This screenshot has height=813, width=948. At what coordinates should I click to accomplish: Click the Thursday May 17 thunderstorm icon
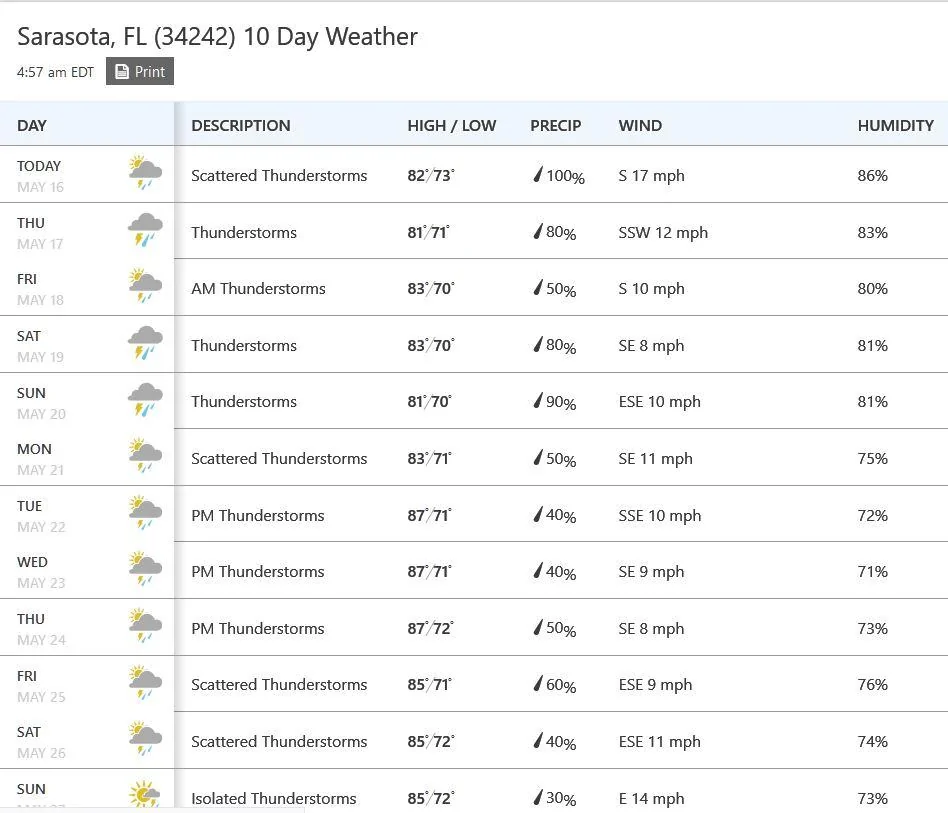[145, 230]
